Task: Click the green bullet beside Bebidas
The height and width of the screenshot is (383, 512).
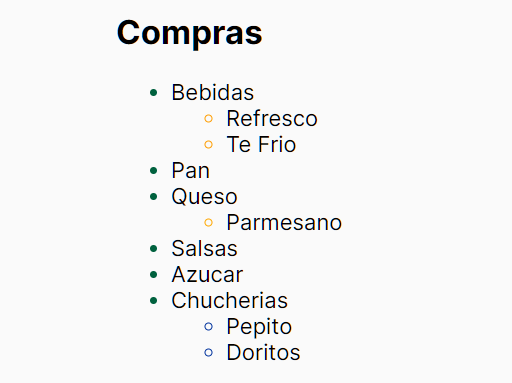Action: click(x=154, y=93)
